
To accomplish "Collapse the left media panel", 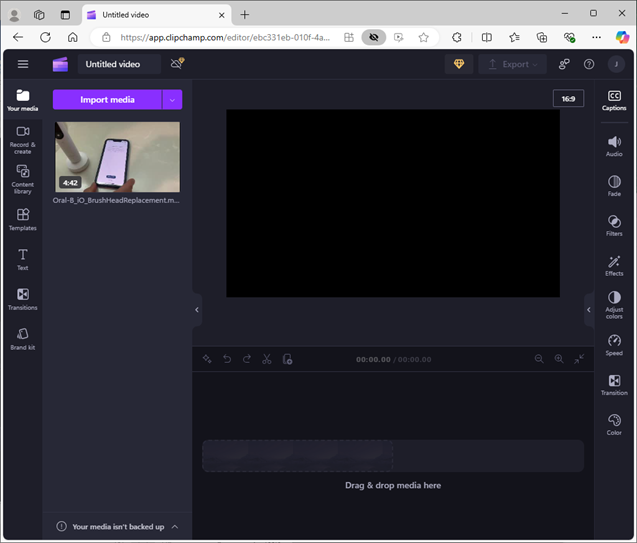I will [x=197, y=309].
